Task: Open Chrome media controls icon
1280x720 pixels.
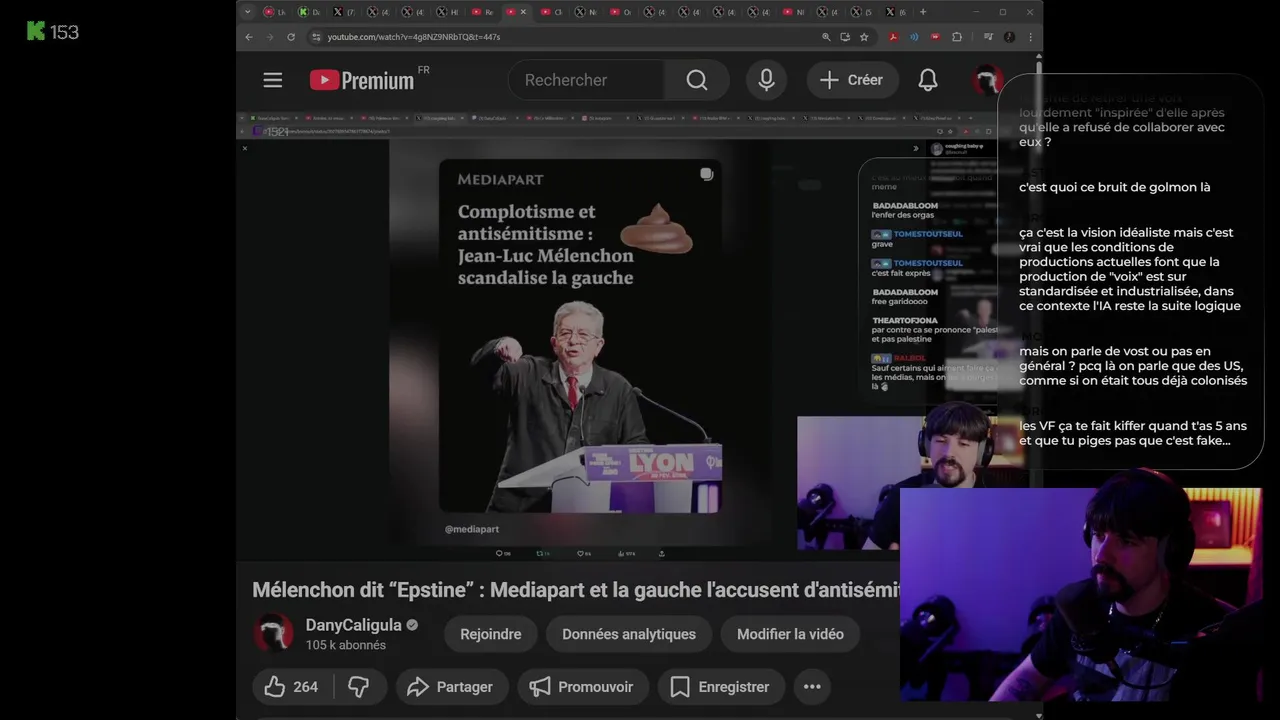Action: [988, 37]
